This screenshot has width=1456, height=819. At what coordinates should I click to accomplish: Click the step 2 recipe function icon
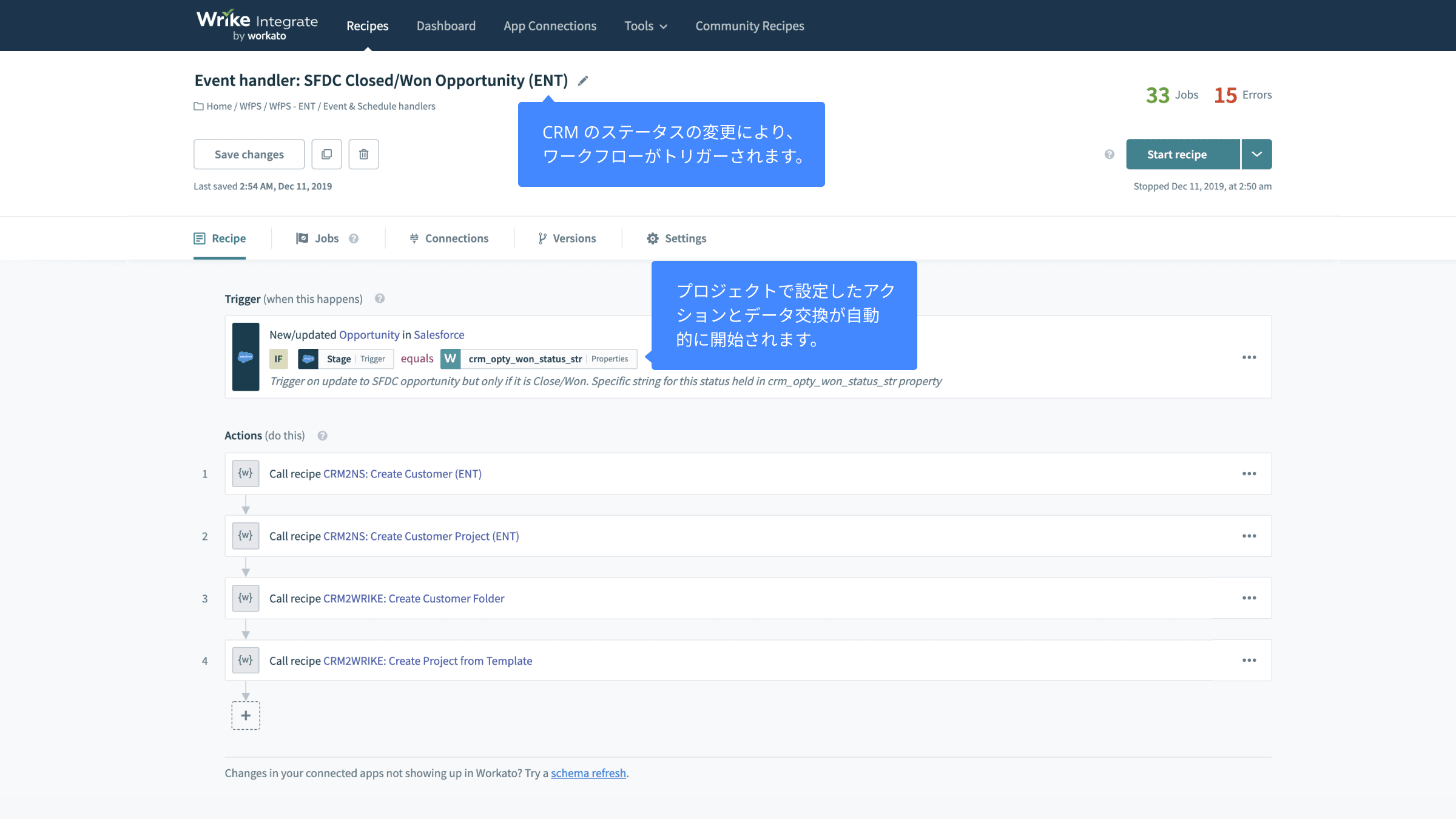(246, 536)
